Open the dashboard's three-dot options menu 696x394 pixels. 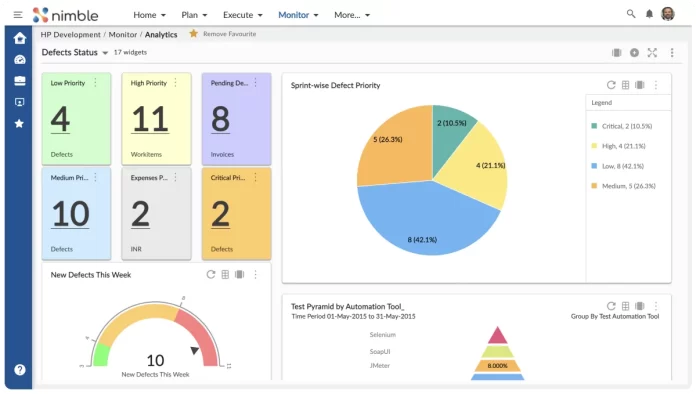pyautogui.click(x=672, y=53)
